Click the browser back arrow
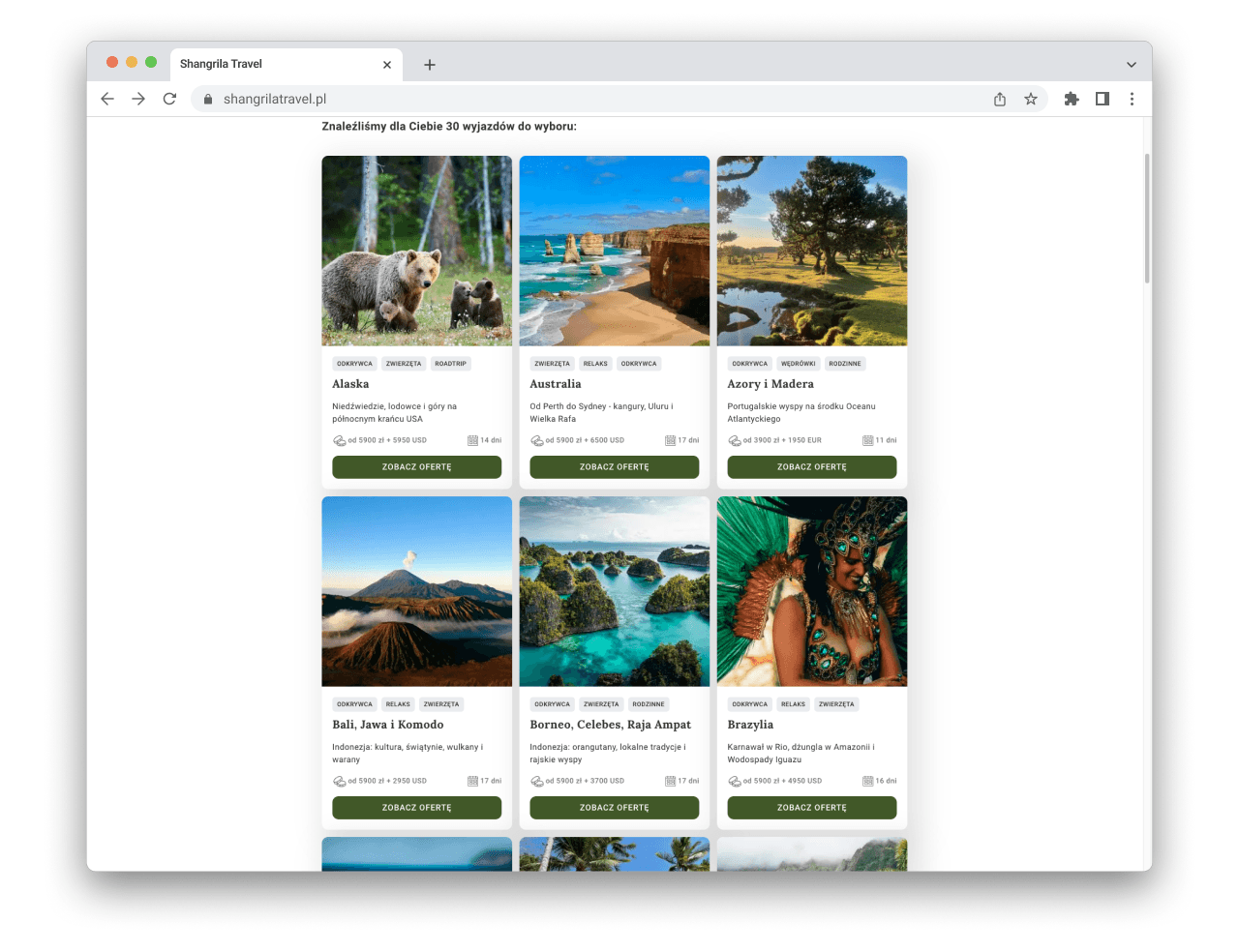 [x=107, y=99]
